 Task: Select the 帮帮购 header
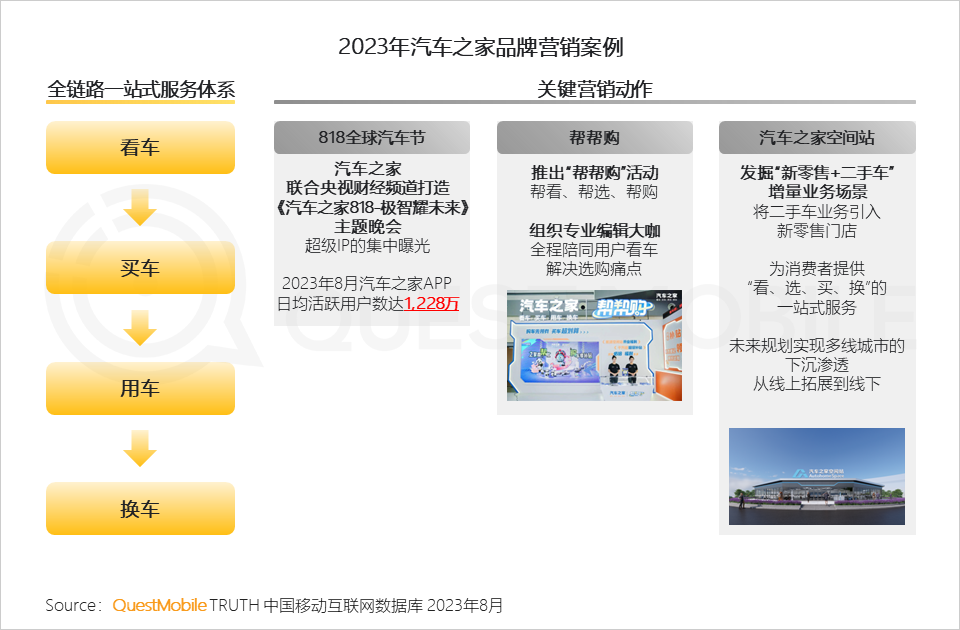[594, 137]
